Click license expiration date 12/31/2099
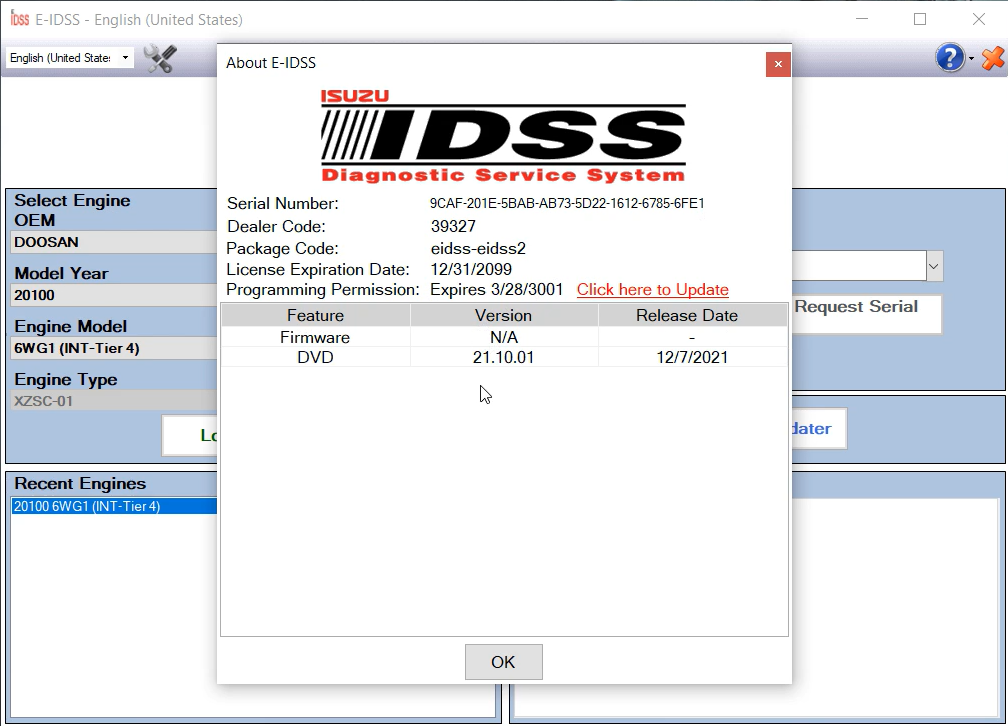The image size is (1008, 726). tap(471, 269)
